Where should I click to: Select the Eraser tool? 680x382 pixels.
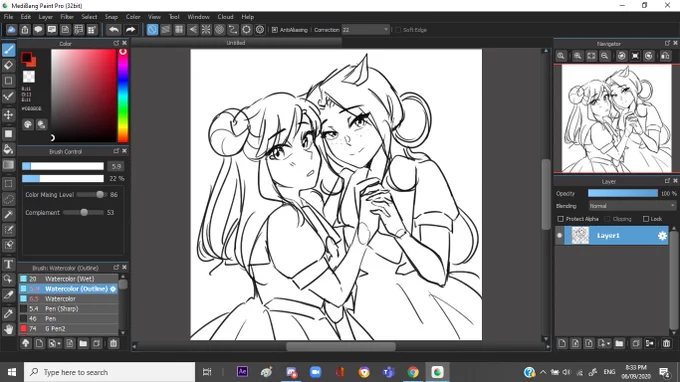pyautogui.click(x=9, y=65)
